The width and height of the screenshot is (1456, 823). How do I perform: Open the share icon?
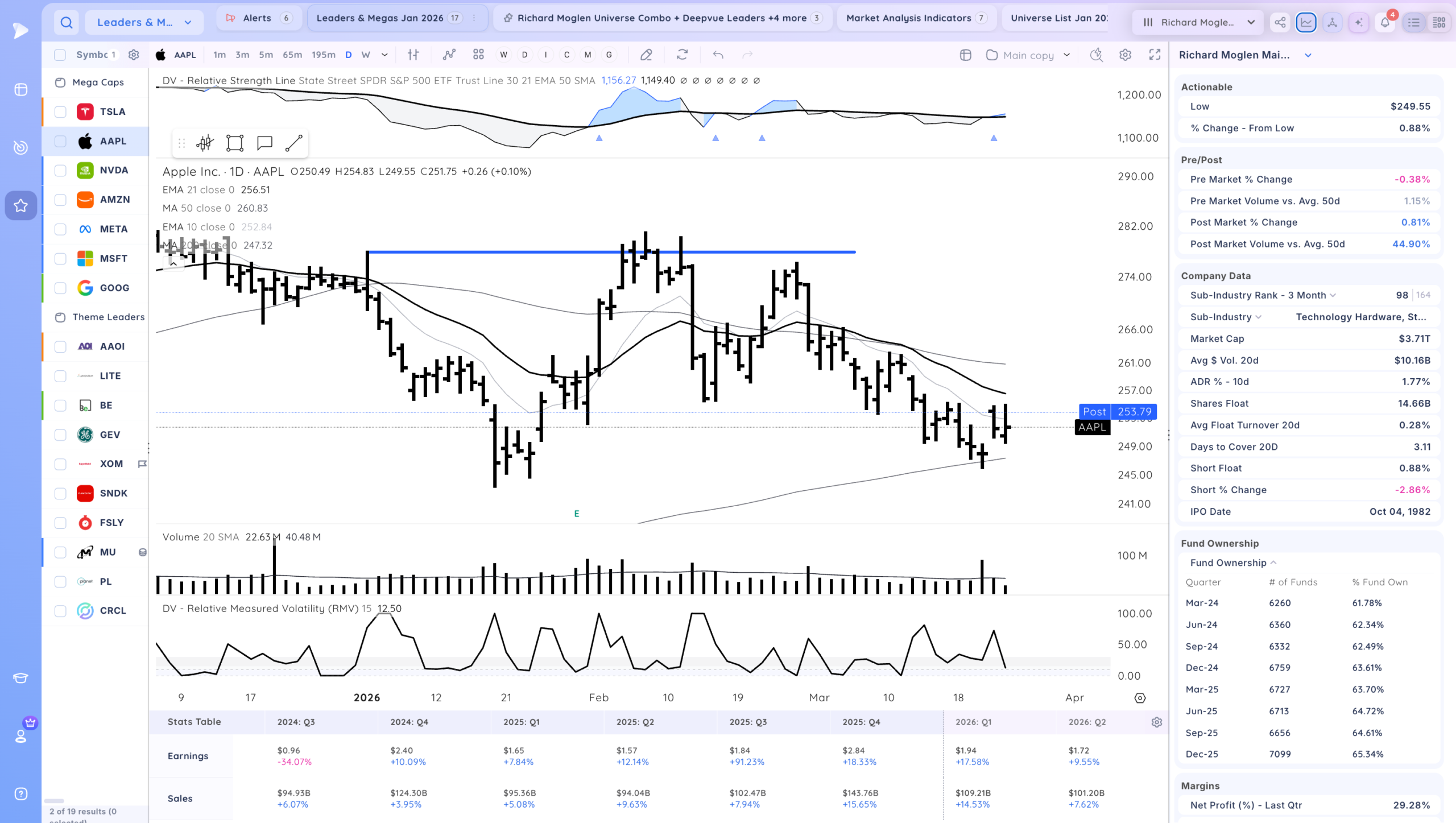[1280, 23]
